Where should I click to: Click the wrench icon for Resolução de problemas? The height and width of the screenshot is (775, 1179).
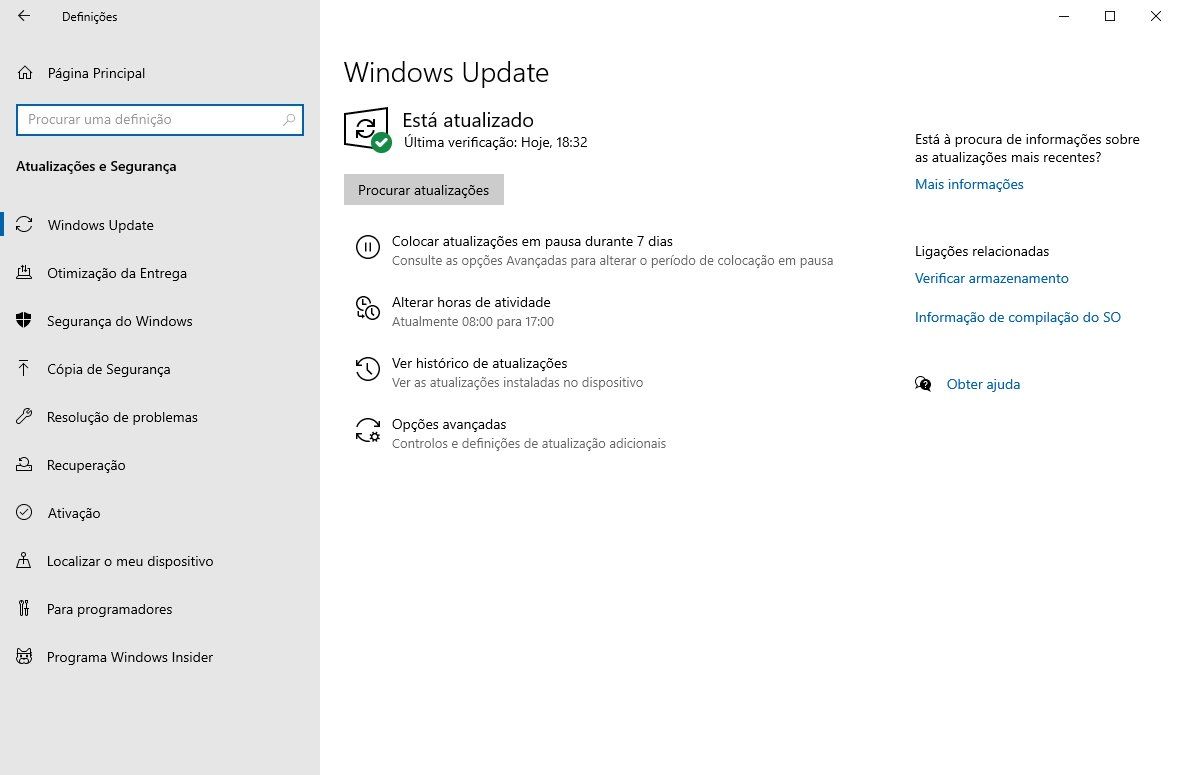24,416
